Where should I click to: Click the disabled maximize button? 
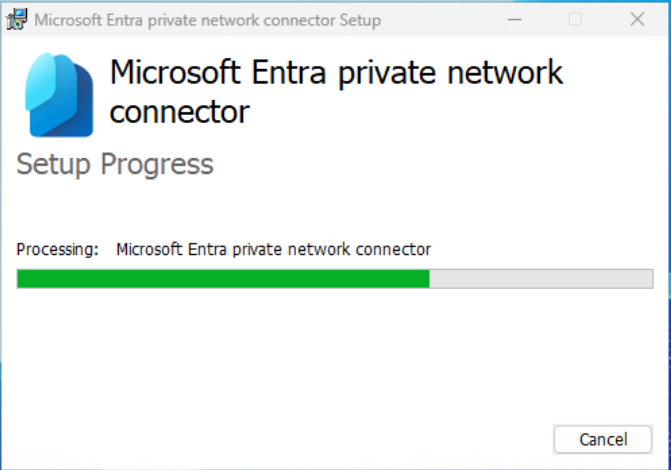pyautogui.click(x=575, y=20)
